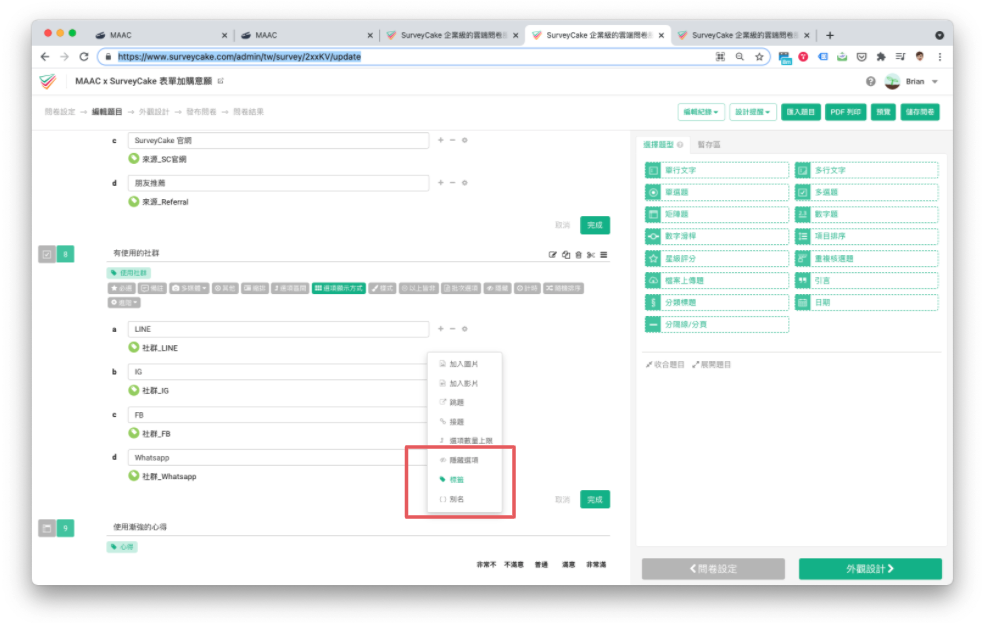
Task: Go to the next step 外觀設計 button
Action: pyautogui.click(x=870, y=569)
